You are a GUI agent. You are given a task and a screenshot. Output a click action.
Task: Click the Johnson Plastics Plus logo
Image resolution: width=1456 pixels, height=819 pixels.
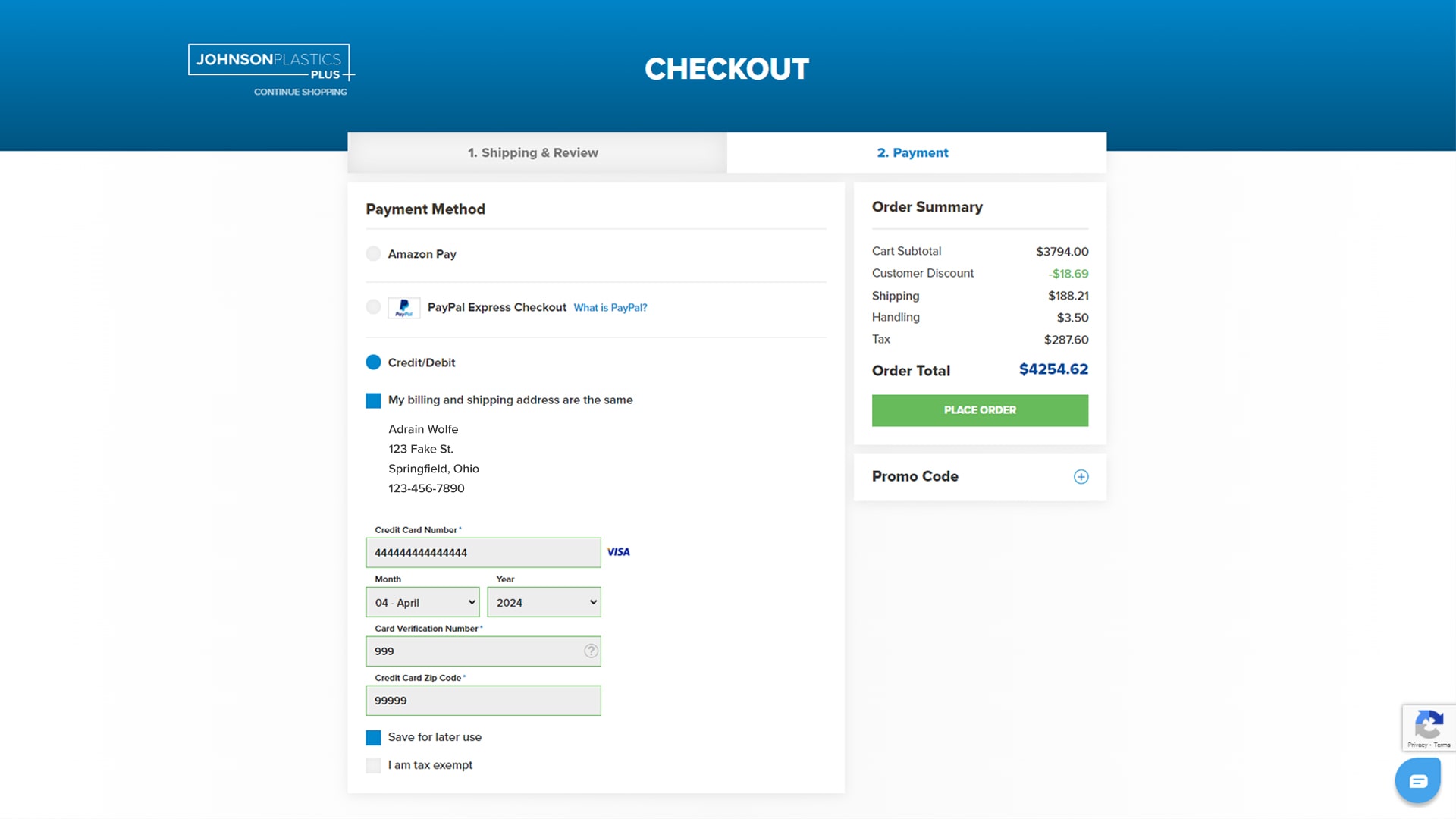269,61
